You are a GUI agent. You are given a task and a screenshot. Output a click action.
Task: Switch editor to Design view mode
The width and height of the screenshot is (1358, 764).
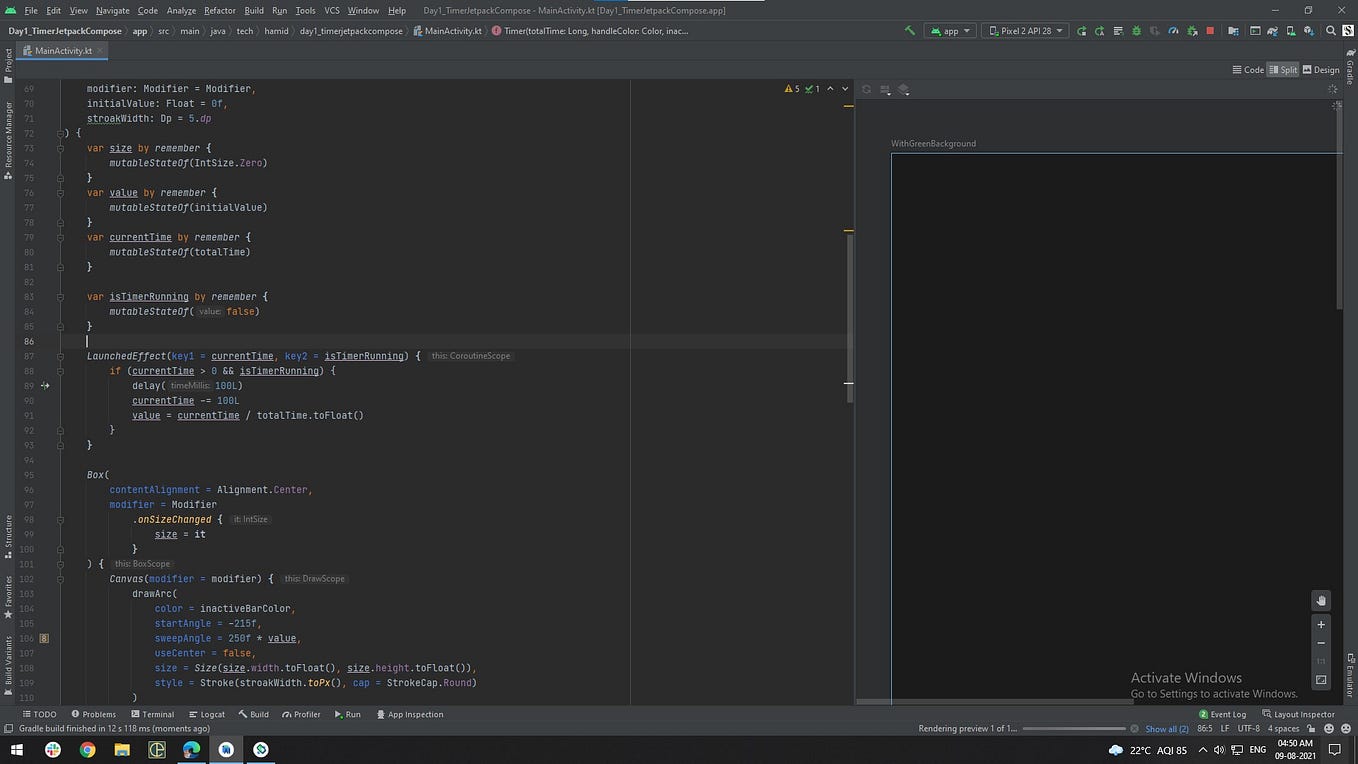point(1321,70)
